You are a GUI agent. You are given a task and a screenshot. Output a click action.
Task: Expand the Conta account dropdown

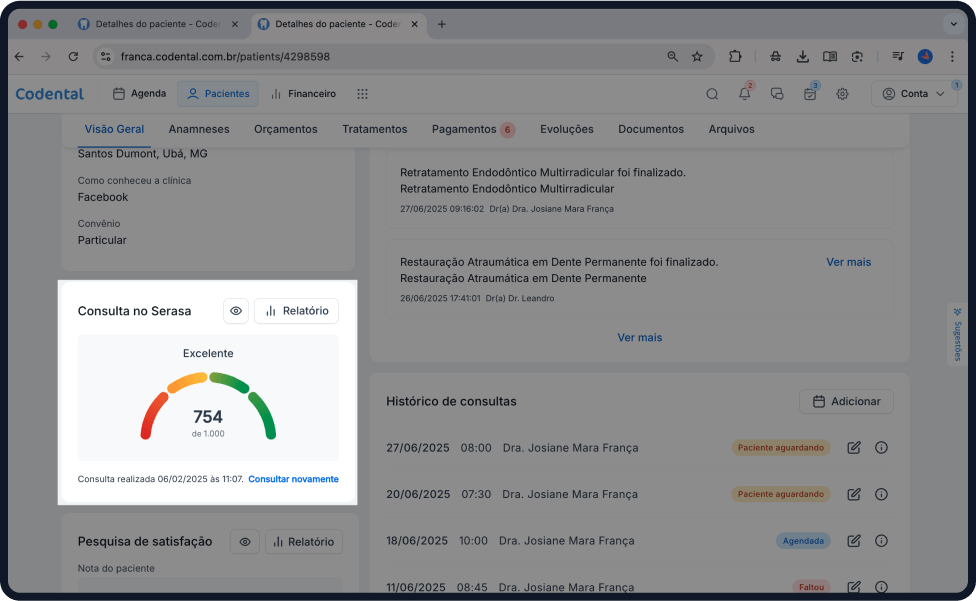[914, 94]
